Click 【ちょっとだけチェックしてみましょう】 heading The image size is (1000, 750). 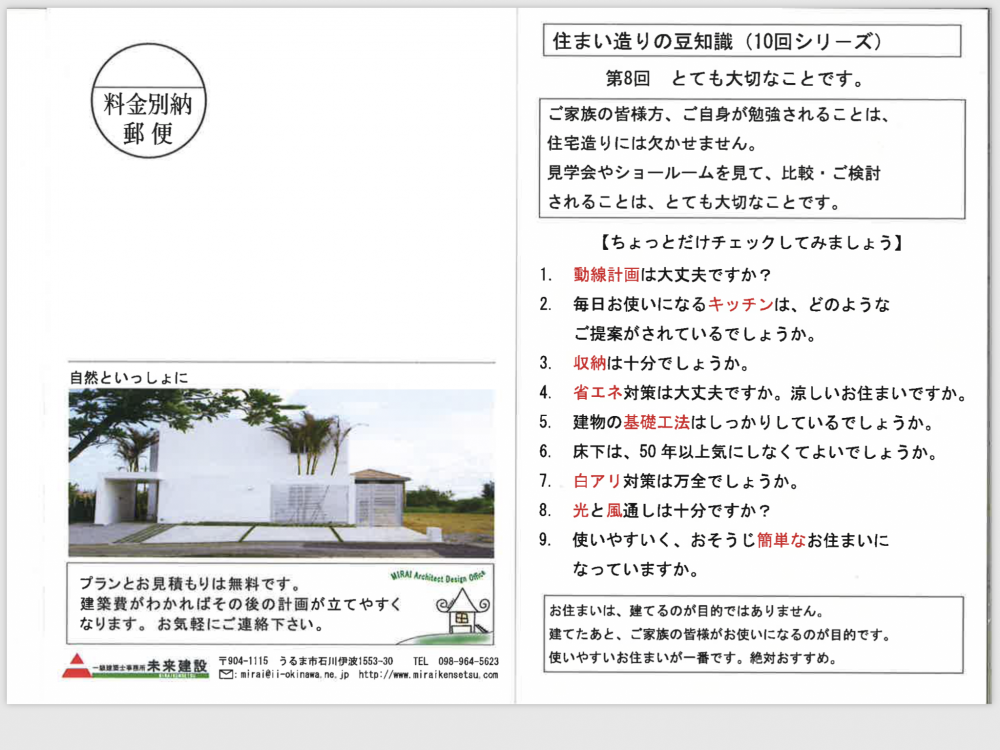pyautogui.click(x=751, y=242)
